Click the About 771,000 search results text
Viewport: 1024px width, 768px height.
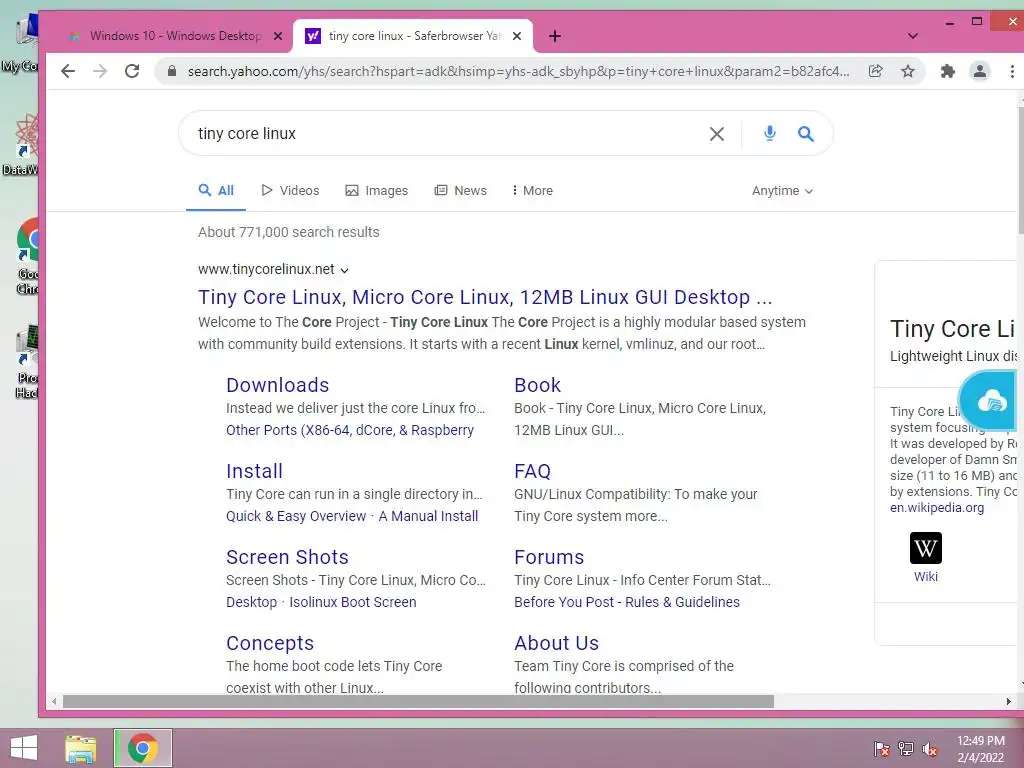[x=289, y=232]
